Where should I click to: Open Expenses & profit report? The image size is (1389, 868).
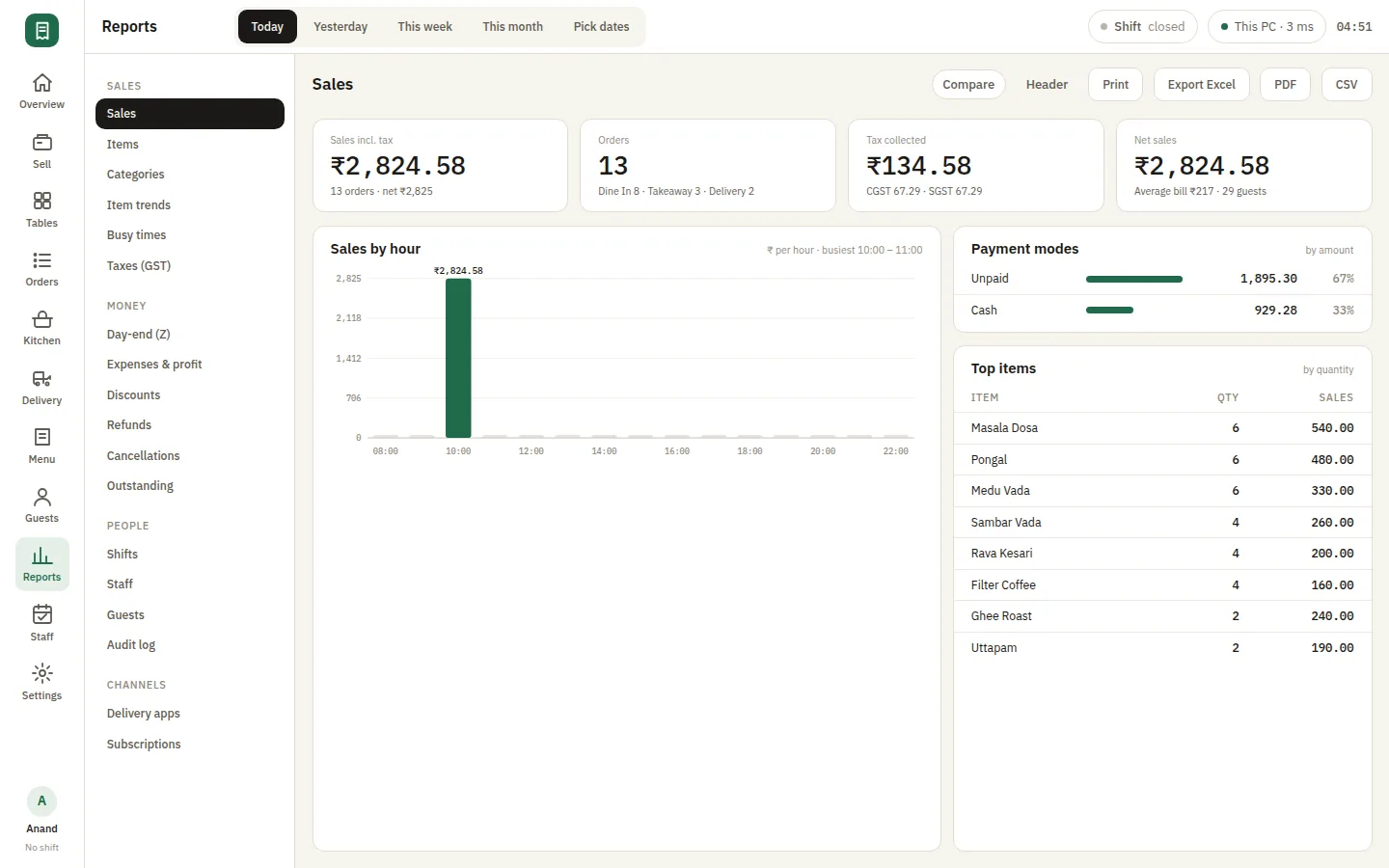190,365
